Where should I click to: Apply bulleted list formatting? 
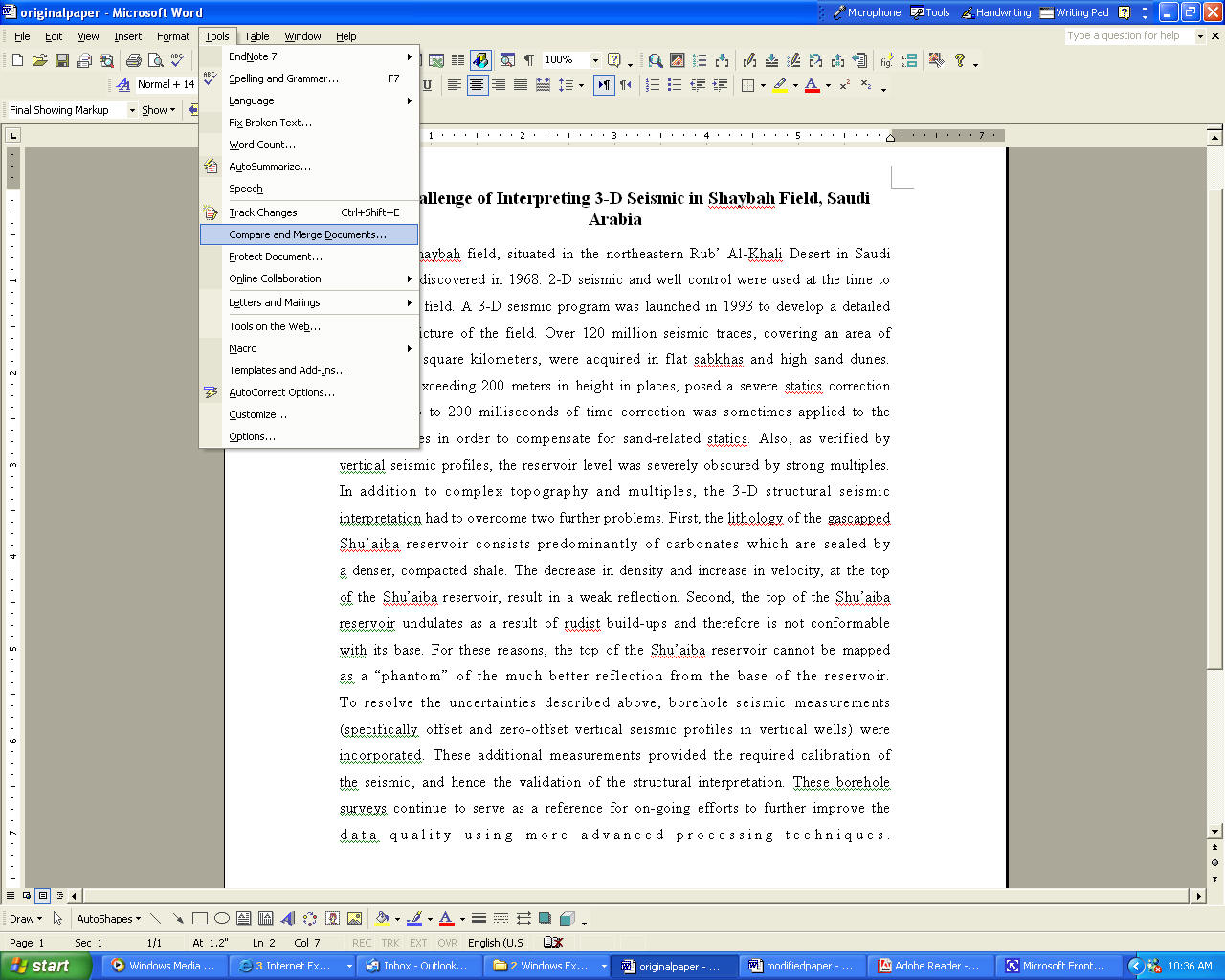coord(675,85)
